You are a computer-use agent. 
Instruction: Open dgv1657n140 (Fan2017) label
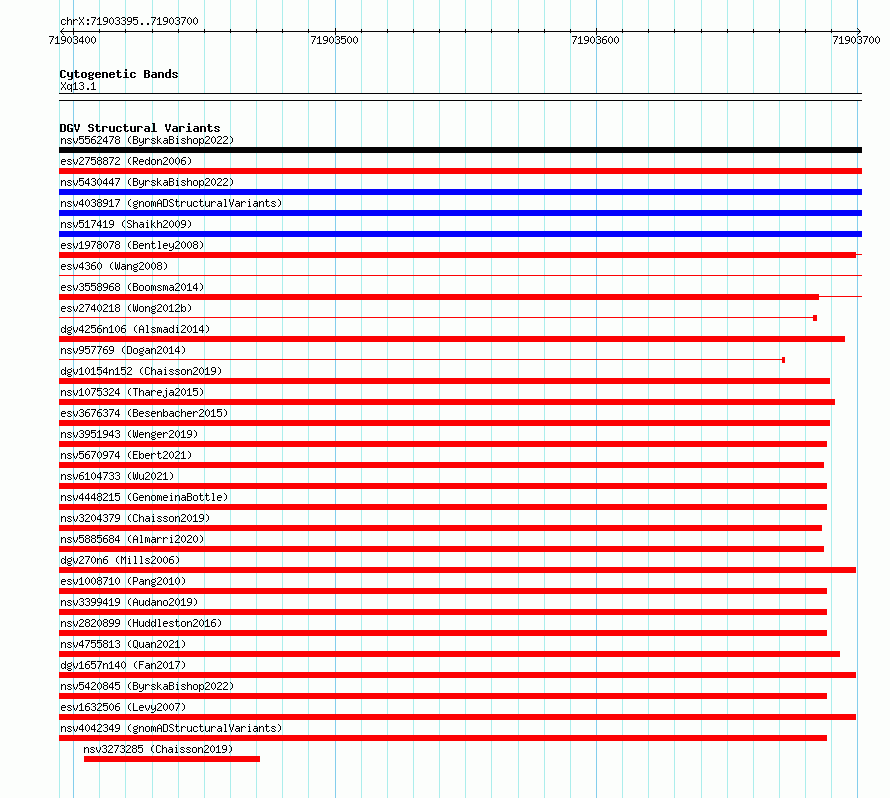point(123,665)
